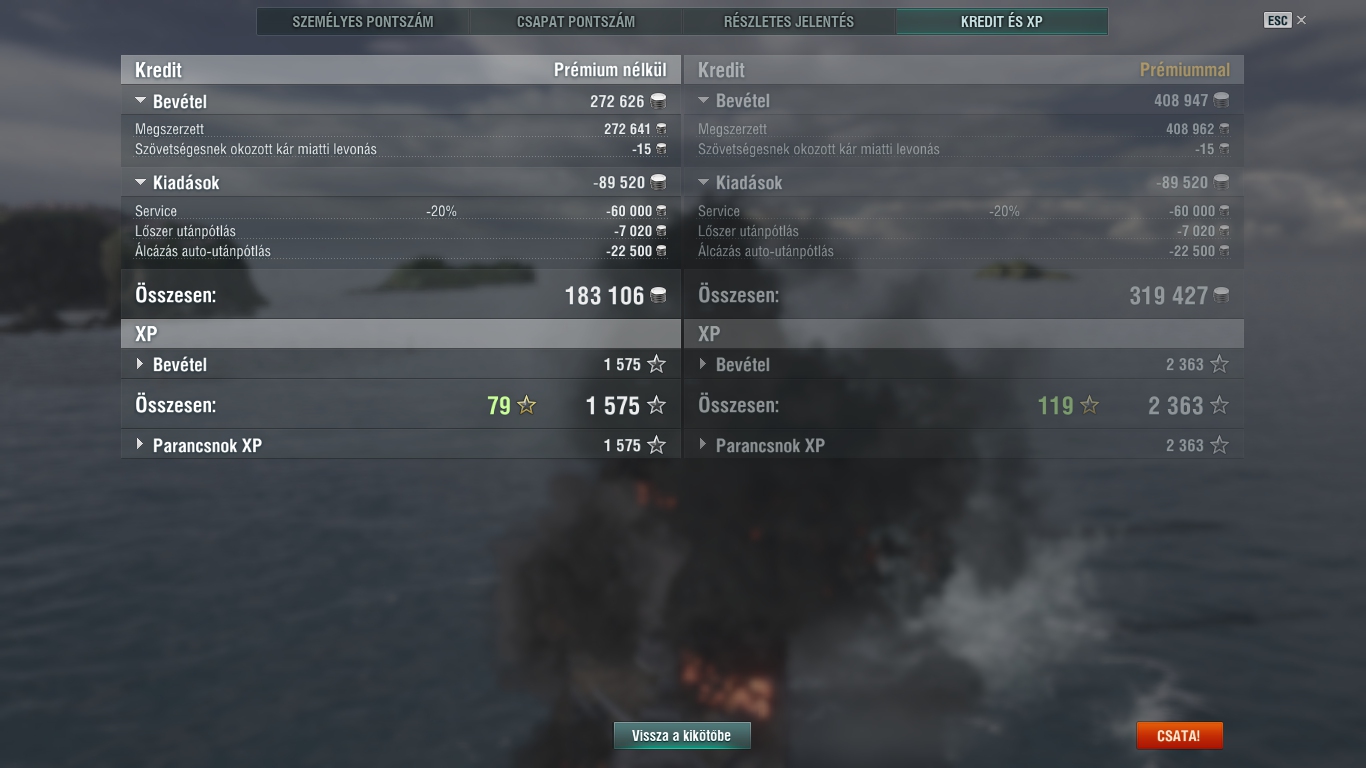Click the coin icon next to 272 626 Bevétel
Screen dimensions: 1366x768
pos(658,101)
